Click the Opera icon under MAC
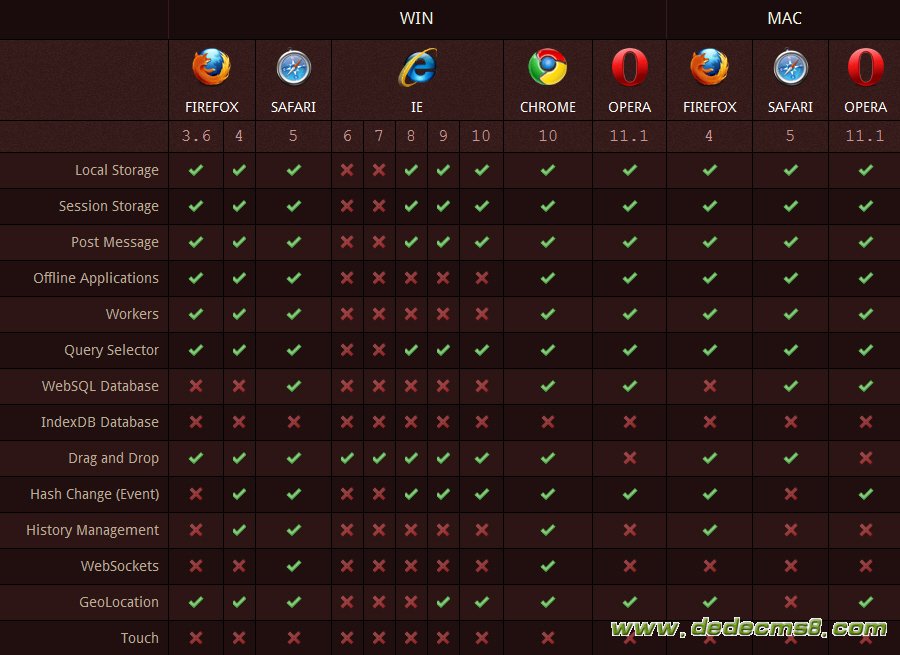The width and height of the screenshot is (900, 655). click(x=865, y=68)
